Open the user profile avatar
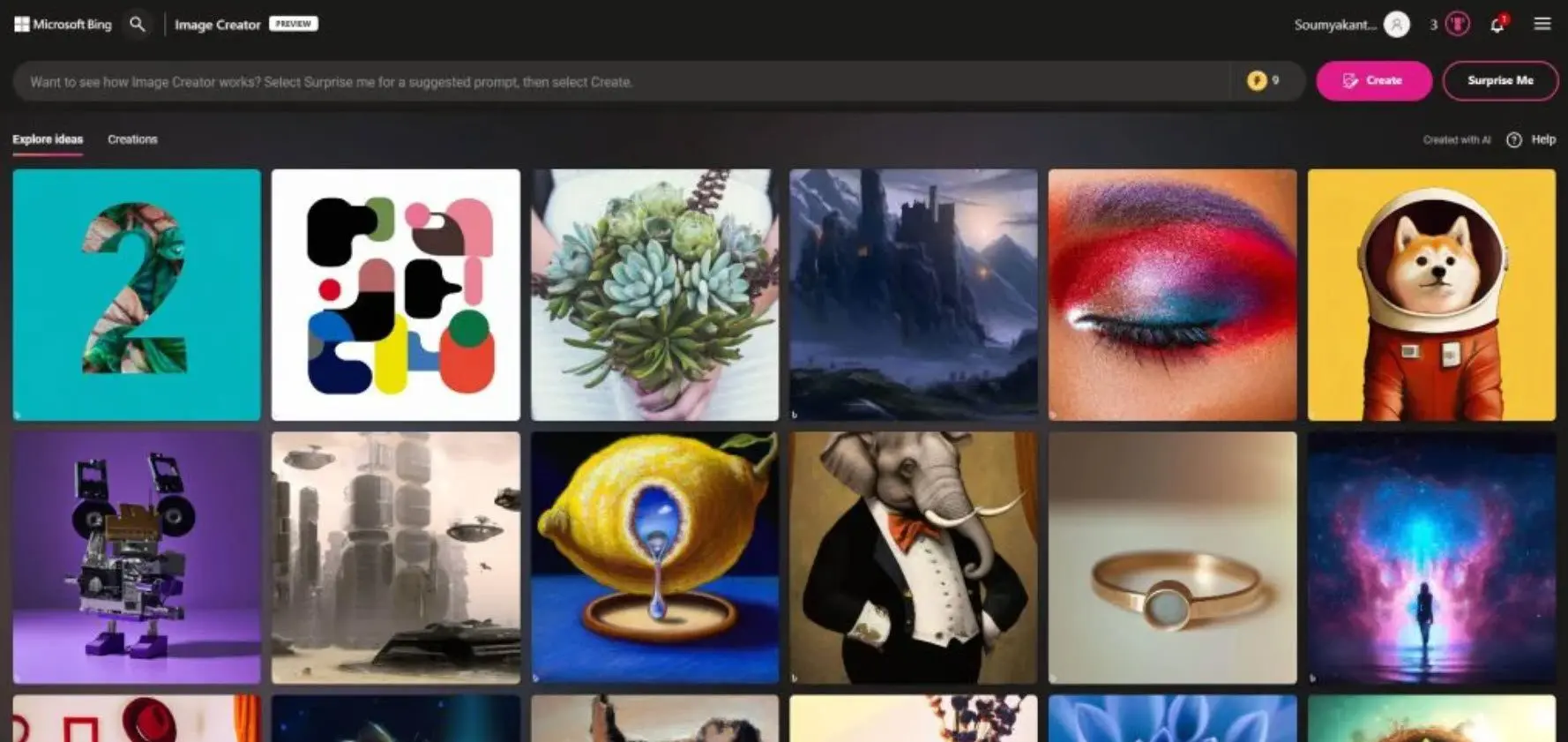 (x=1396, y=25)
